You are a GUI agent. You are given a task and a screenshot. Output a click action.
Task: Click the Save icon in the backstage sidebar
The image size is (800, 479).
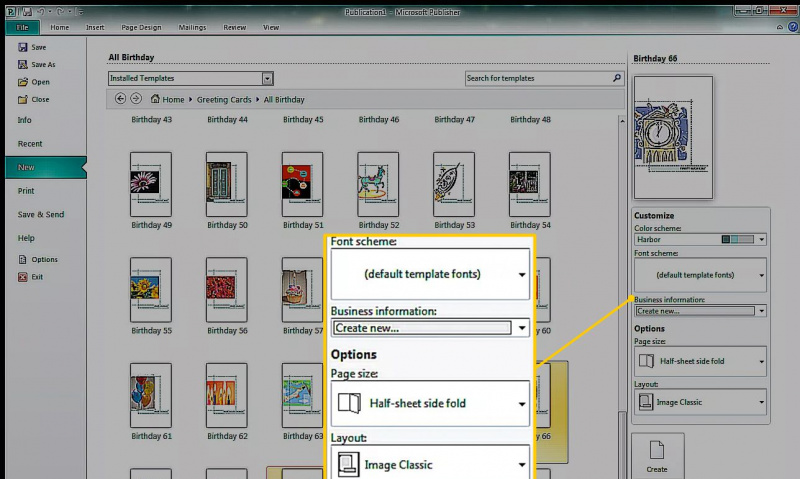(22, 47)
